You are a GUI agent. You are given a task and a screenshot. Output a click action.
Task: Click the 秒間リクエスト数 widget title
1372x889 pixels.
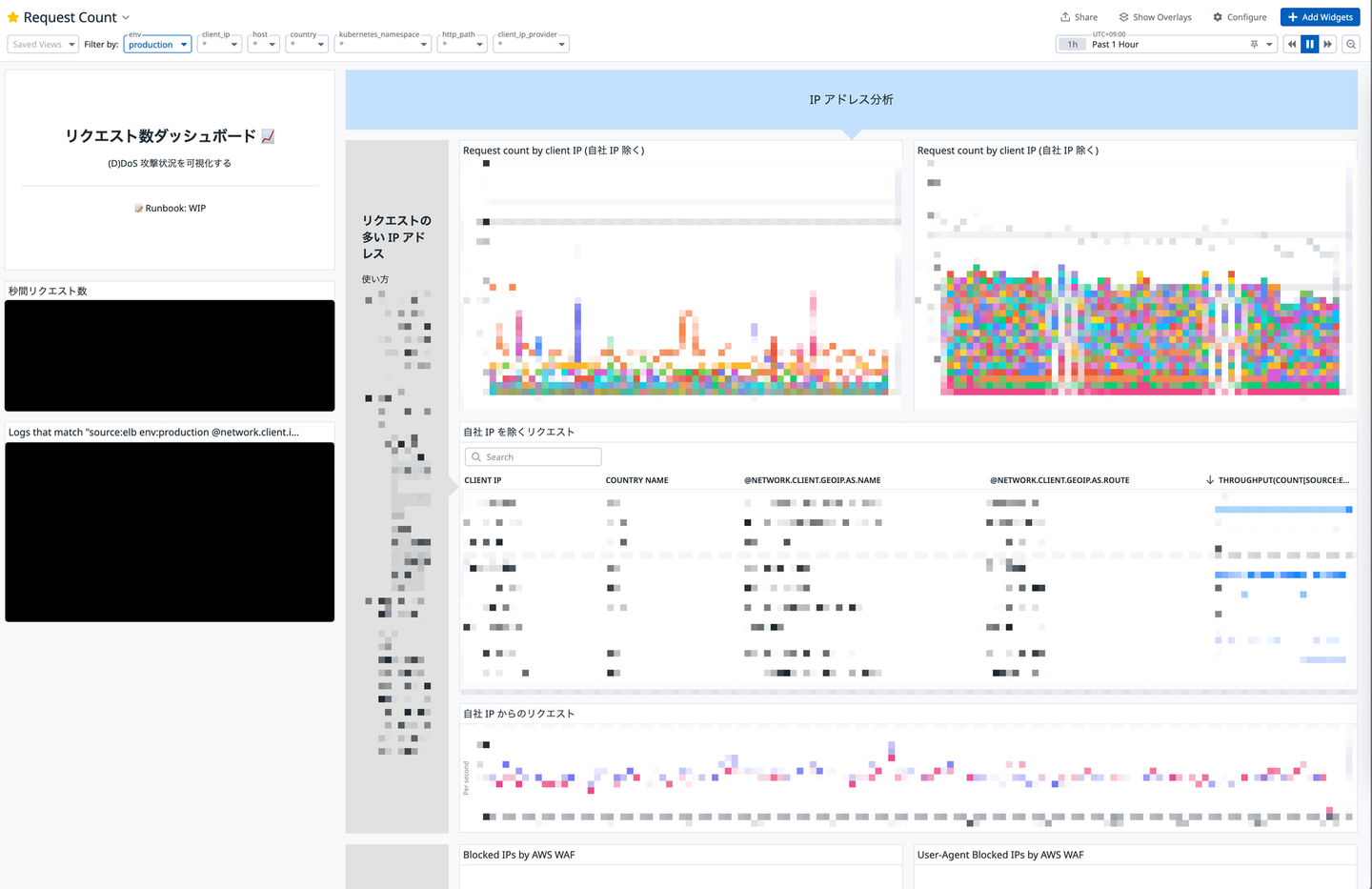point(48,291)
